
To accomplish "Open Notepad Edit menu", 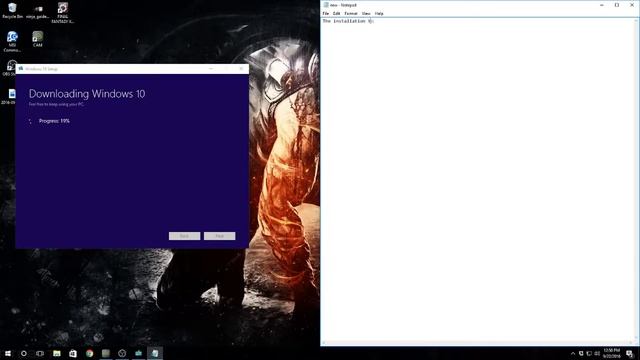I will 336,13.
